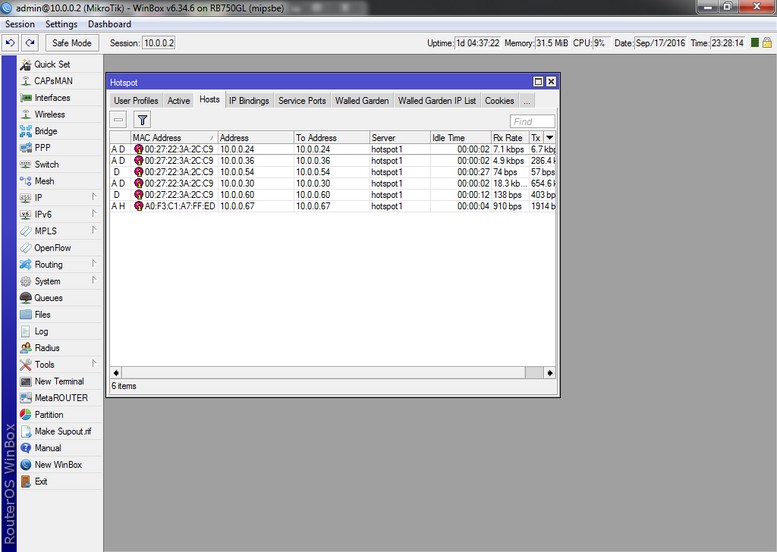Click the remove (minus) button
This screenshot has width=777, height=552.
[118, 120]
